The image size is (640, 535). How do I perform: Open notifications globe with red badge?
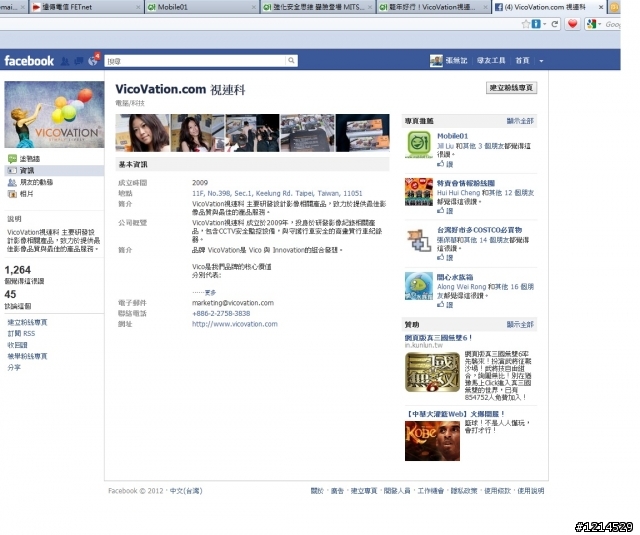point(93,61)
